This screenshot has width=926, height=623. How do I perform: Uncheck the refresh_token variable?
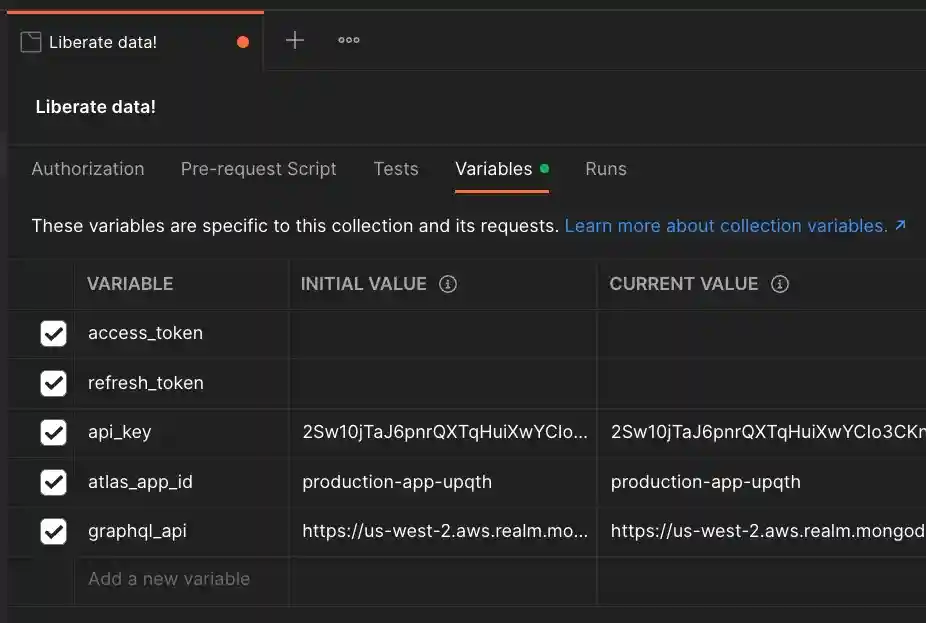click(x=54, y=383)
